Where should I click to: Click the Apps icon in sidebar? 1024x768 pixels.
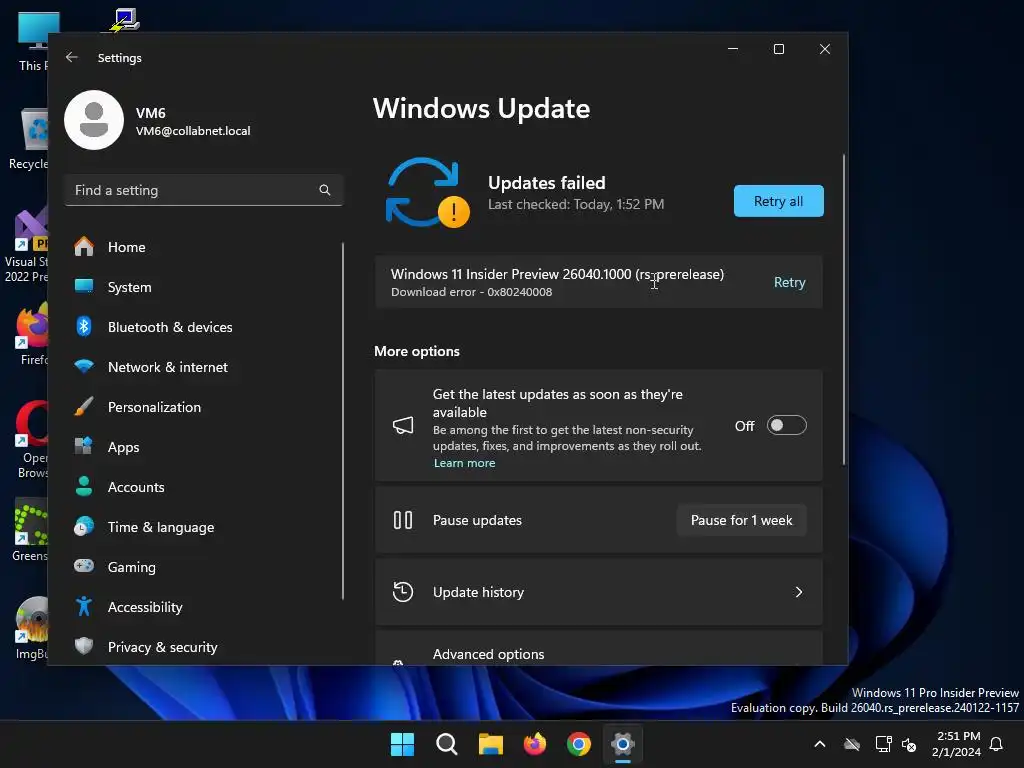click(x=84, y=447)
